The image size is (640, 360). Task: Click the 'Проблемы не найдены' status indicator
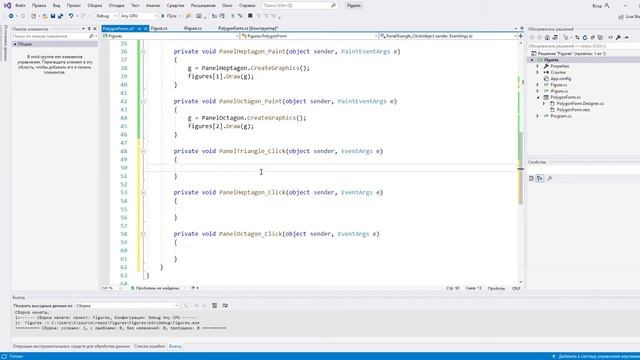[155, 288]
